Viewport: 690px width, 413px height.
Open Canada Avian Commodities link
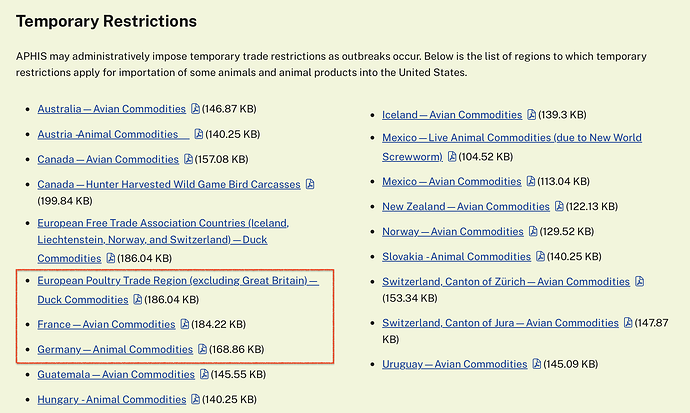tap(108, 159)
